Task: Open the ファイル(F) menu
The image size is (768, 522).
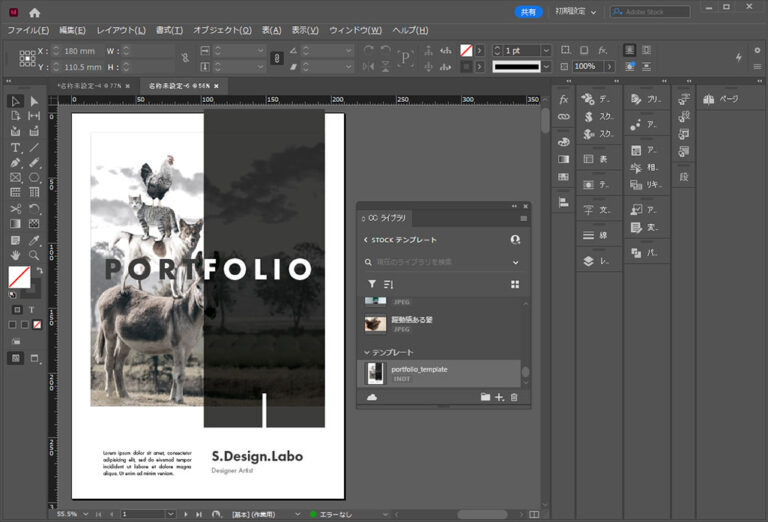Action: coord(28,30)
